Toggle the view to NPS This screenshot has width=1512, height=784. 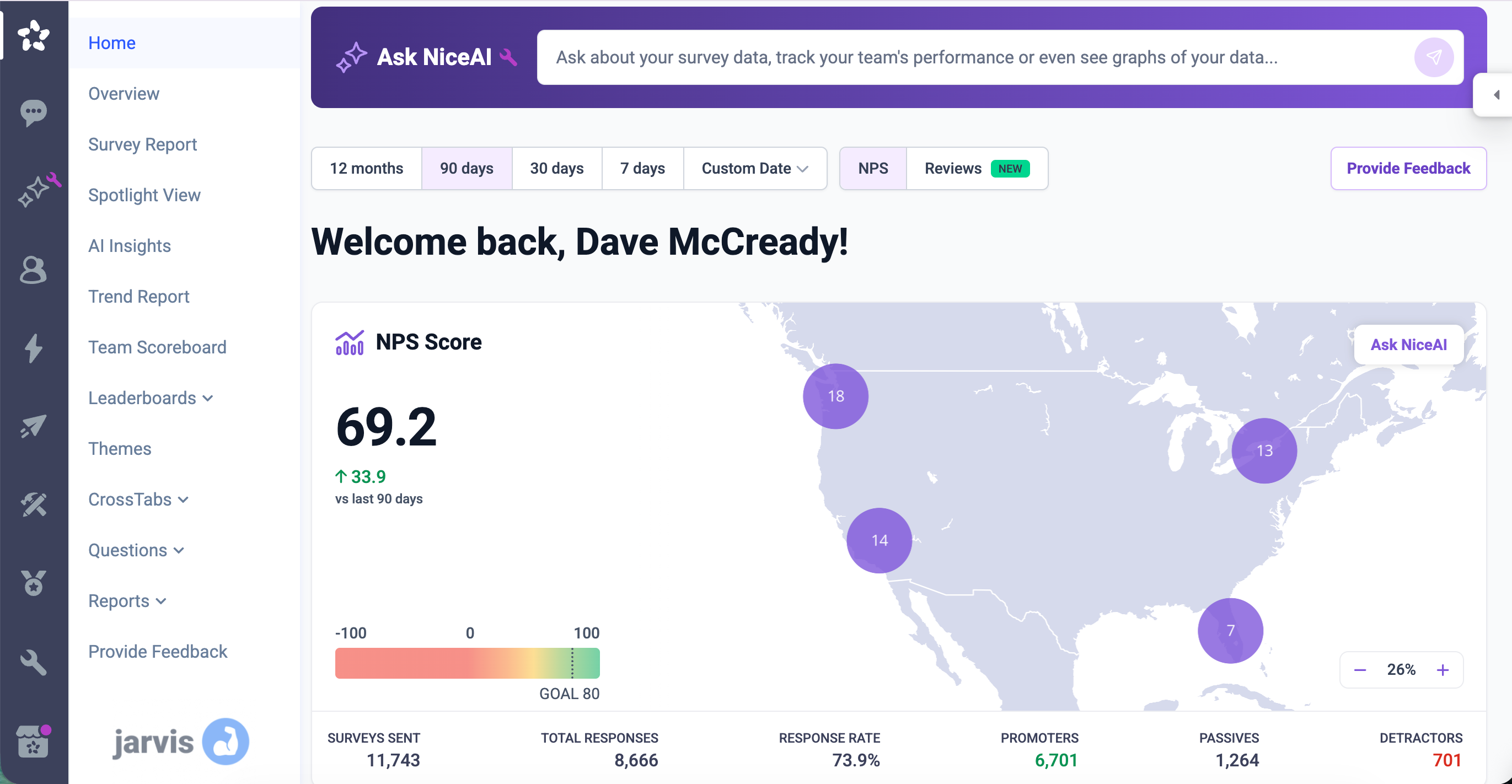(873, 168)
